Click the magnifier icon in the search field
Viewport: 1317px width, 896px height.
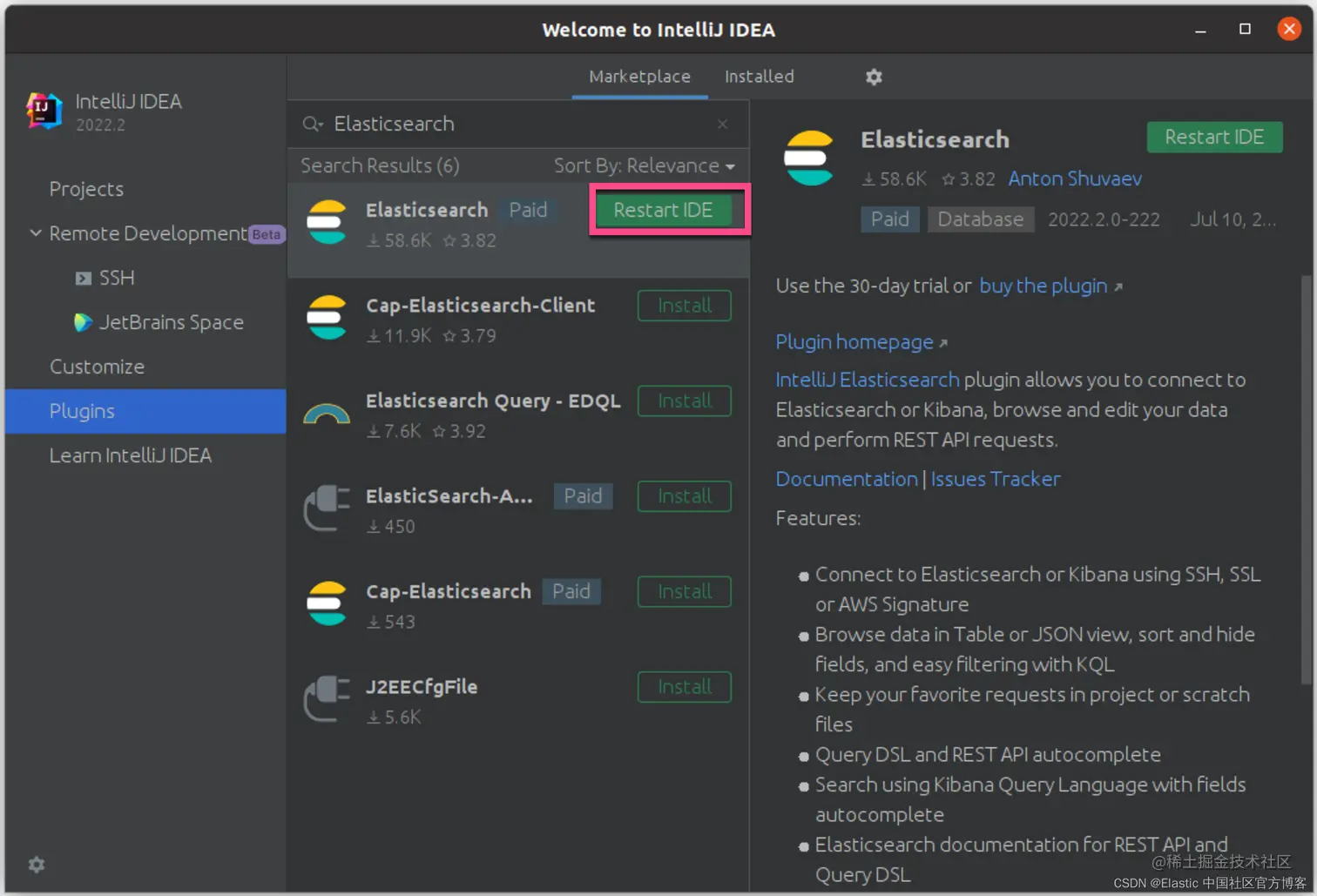point(312,124)
